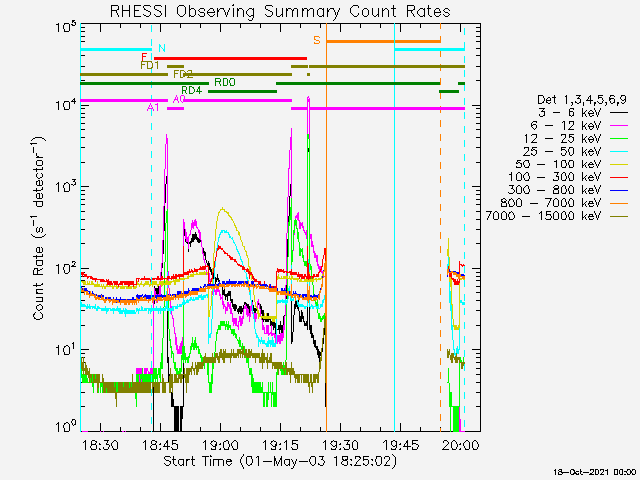Click the black line swatch for 3 - 6 keV
Screen dimensions: 640x480
point(619,112)
